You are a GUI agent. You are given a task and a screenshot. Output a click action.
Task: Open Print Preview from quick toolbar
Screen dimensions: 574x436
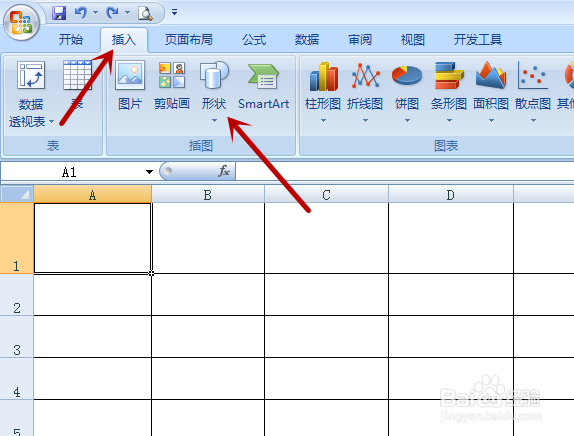point(145,13)
